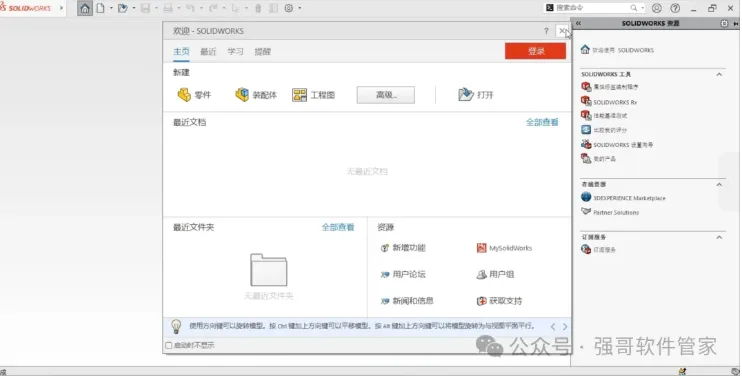Click 全部查看 link for recent documents
Viewport: 742px width, 379px height.
coord(542,122)
